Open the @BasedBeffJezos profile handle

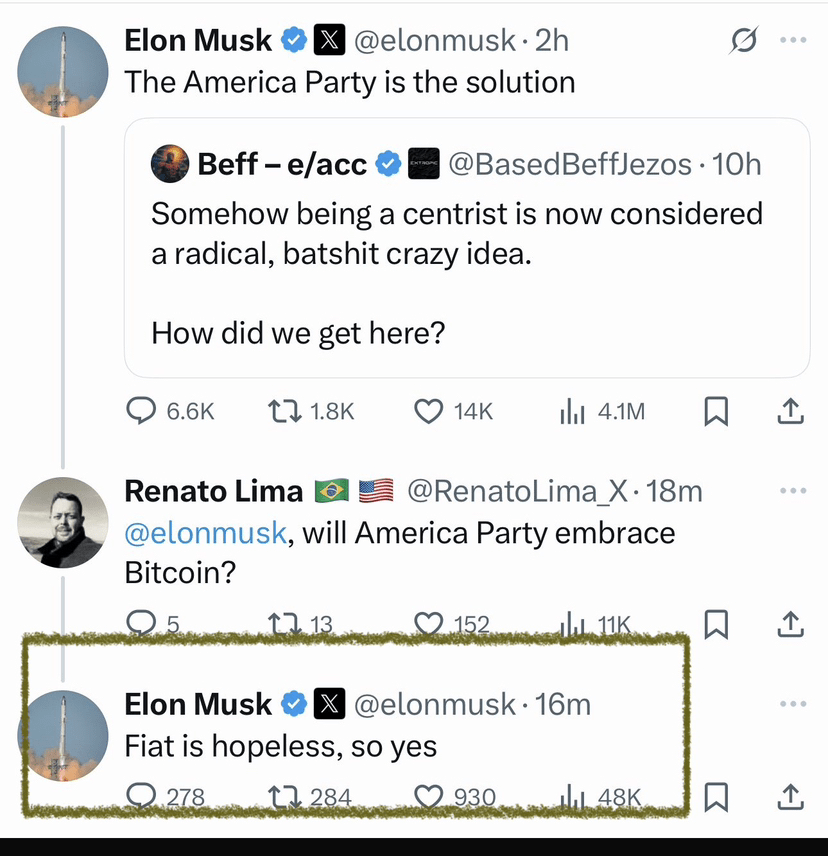pyautogui.click(x=569, y=164)
